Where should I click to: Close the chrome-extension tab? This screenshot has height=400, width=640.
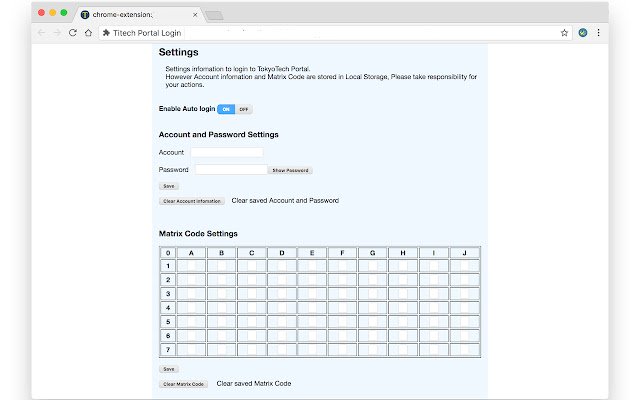(195, 15)
